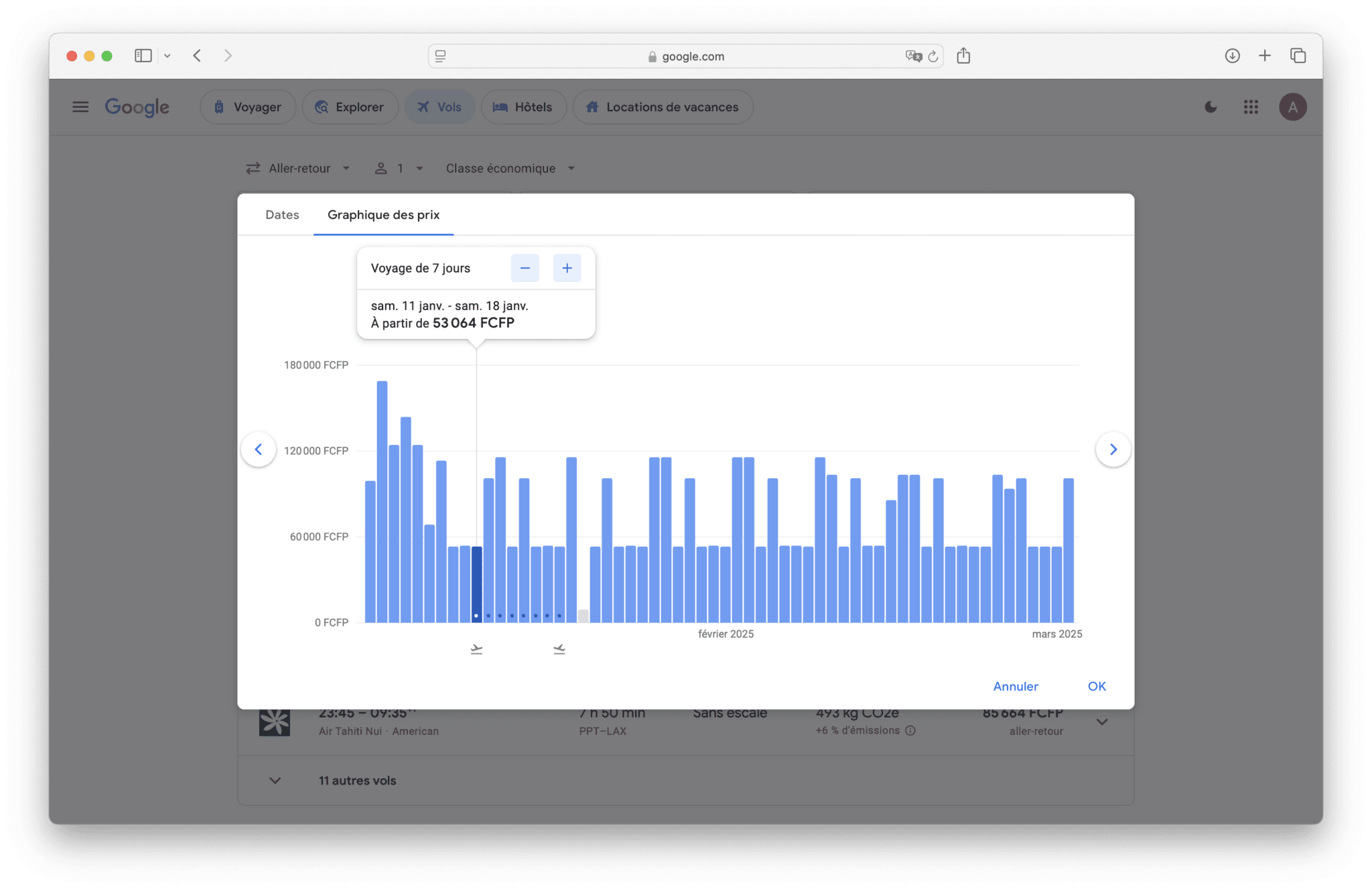This screenshot has width=1372, height=889.
Task: Open Aller-retour trip type dropdown
Action: [x=299, y=169]
